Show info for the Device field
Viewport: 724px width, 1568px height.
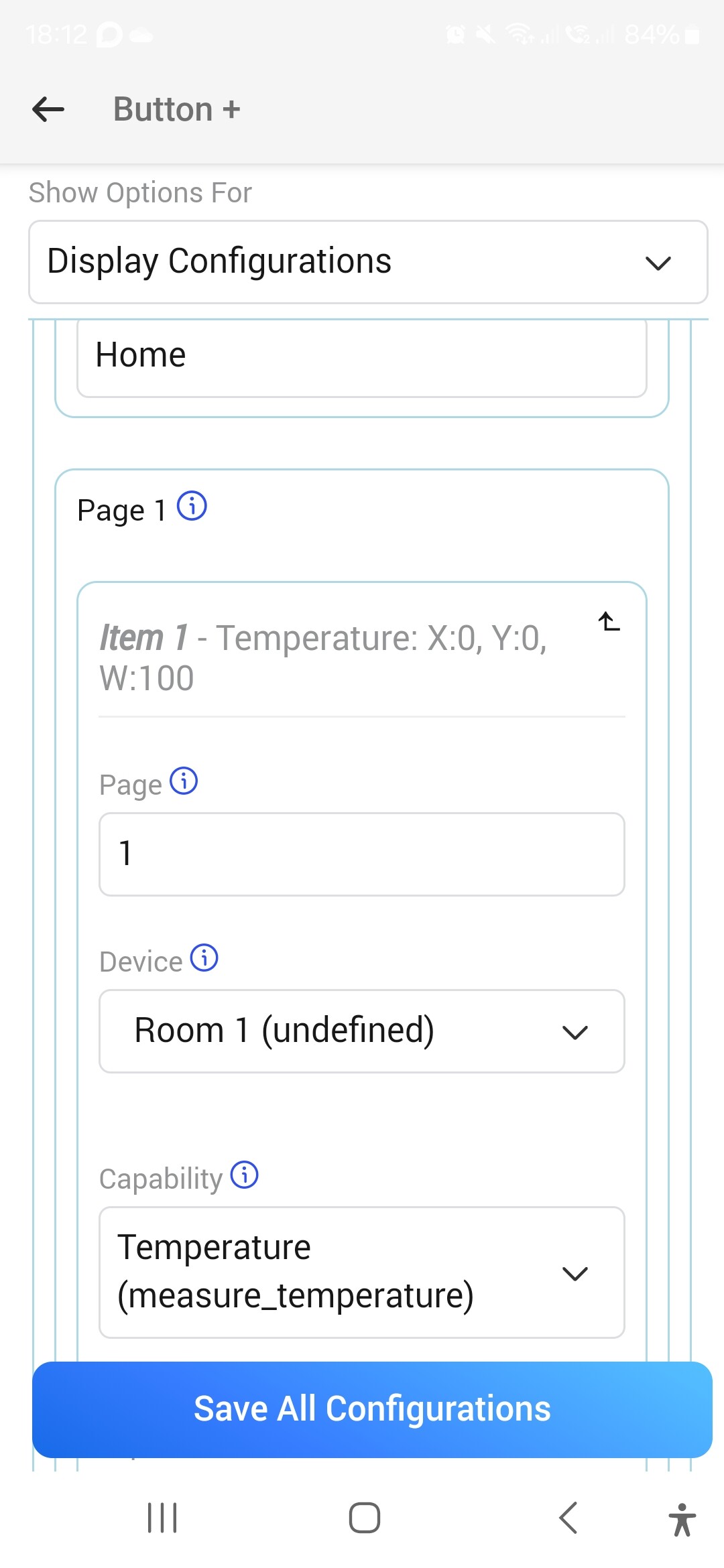pyautogui.click(x=204, y=958)
